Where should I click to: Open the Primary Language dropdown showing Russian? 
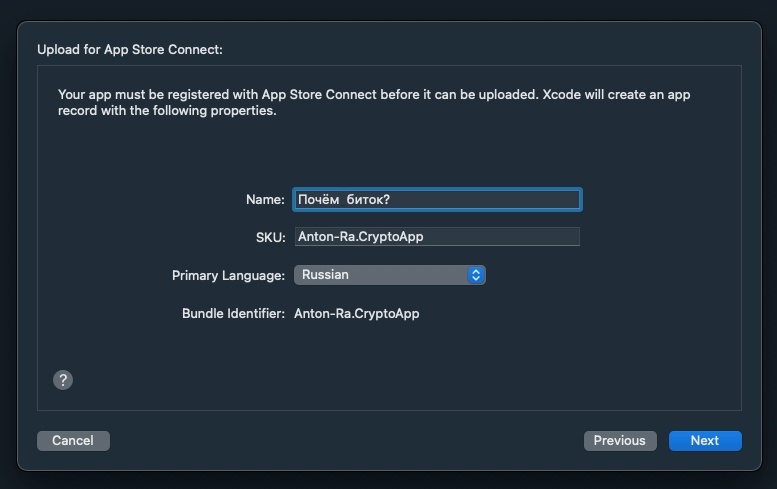click(x=389, y=275)
